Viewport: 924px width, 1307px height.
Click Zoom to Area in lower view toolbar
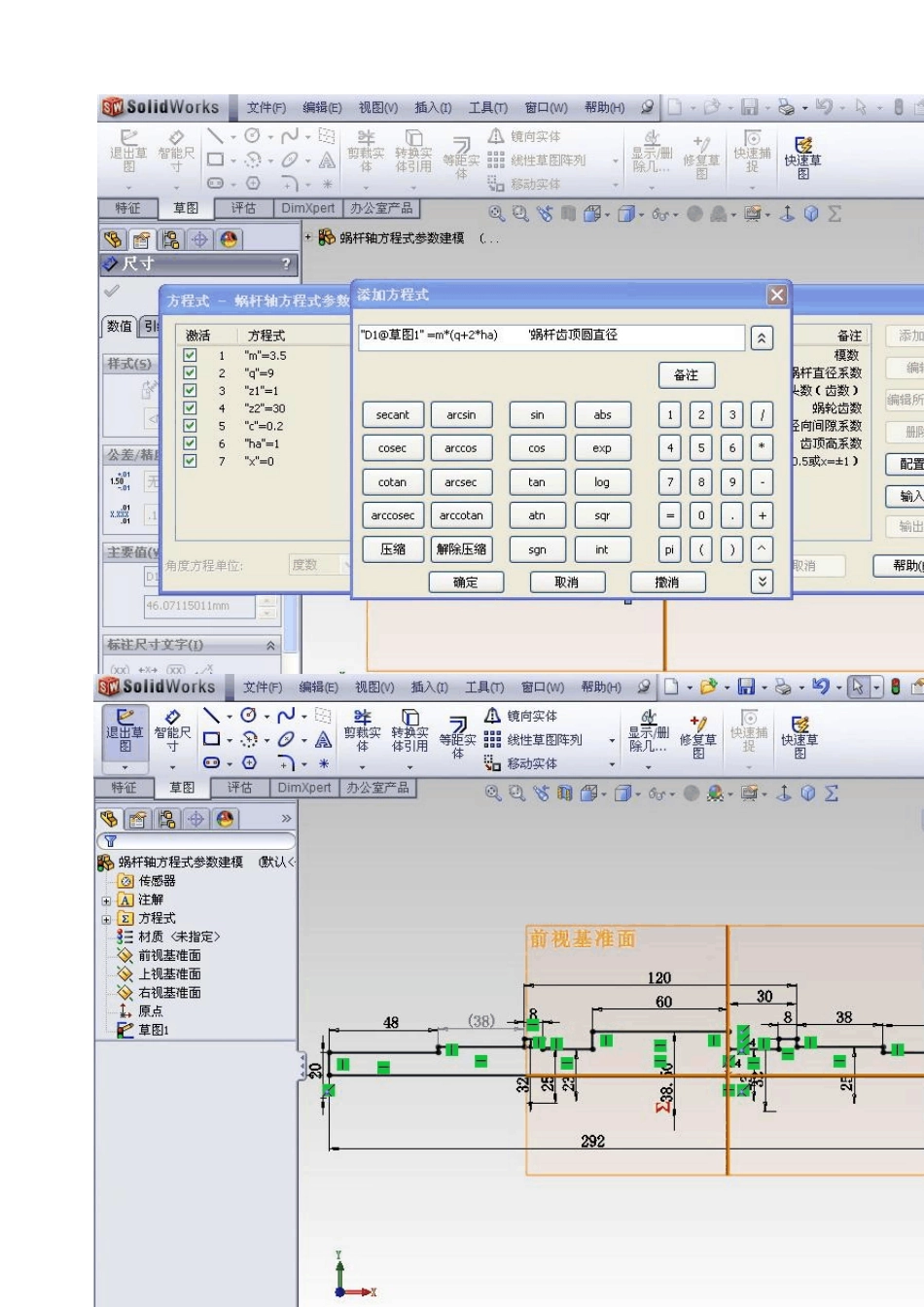pyautogui.click(x=517, y=794)
